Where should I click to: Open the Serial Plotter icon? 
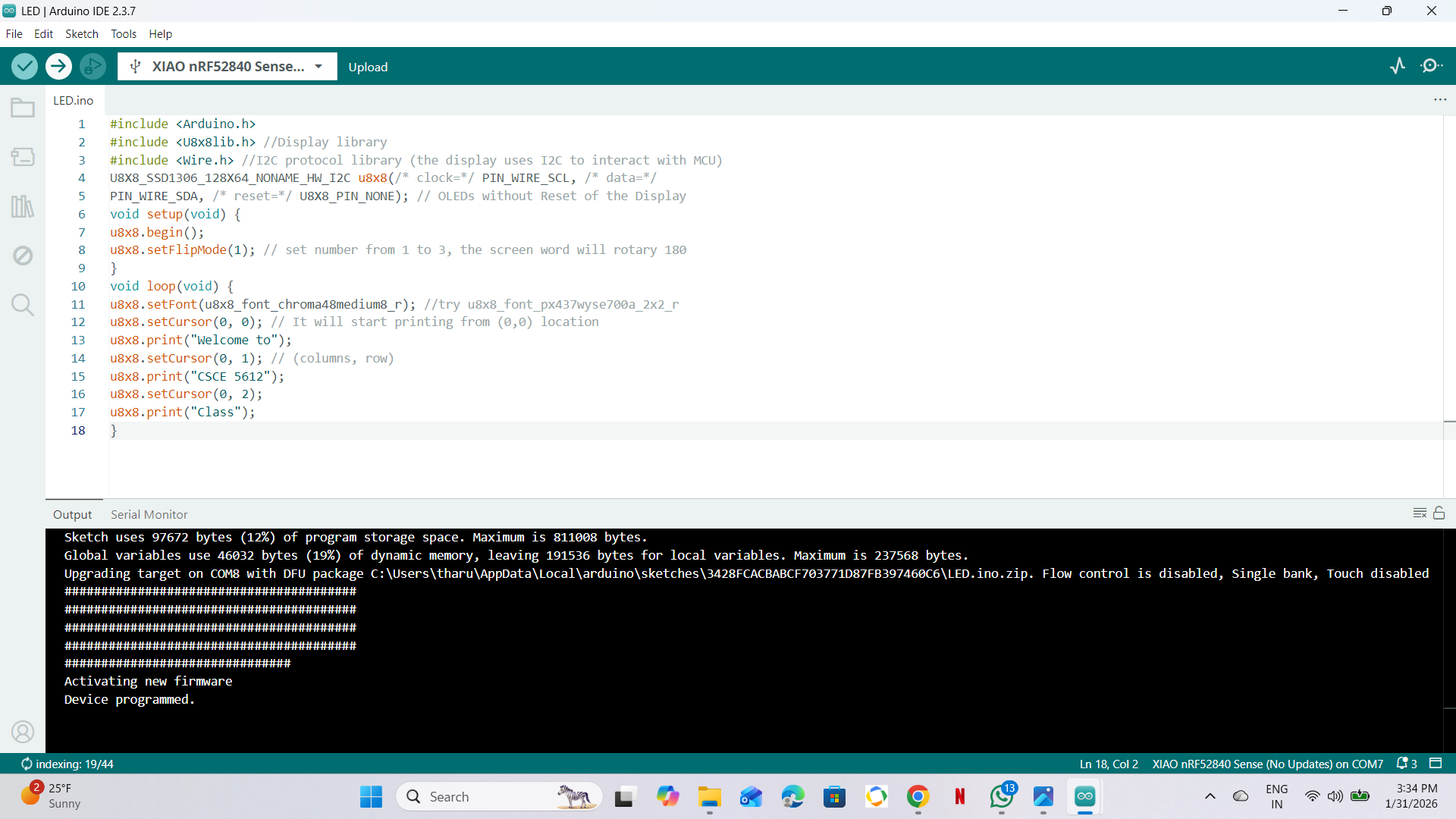pyautogui.click(x=1398, y=66)
